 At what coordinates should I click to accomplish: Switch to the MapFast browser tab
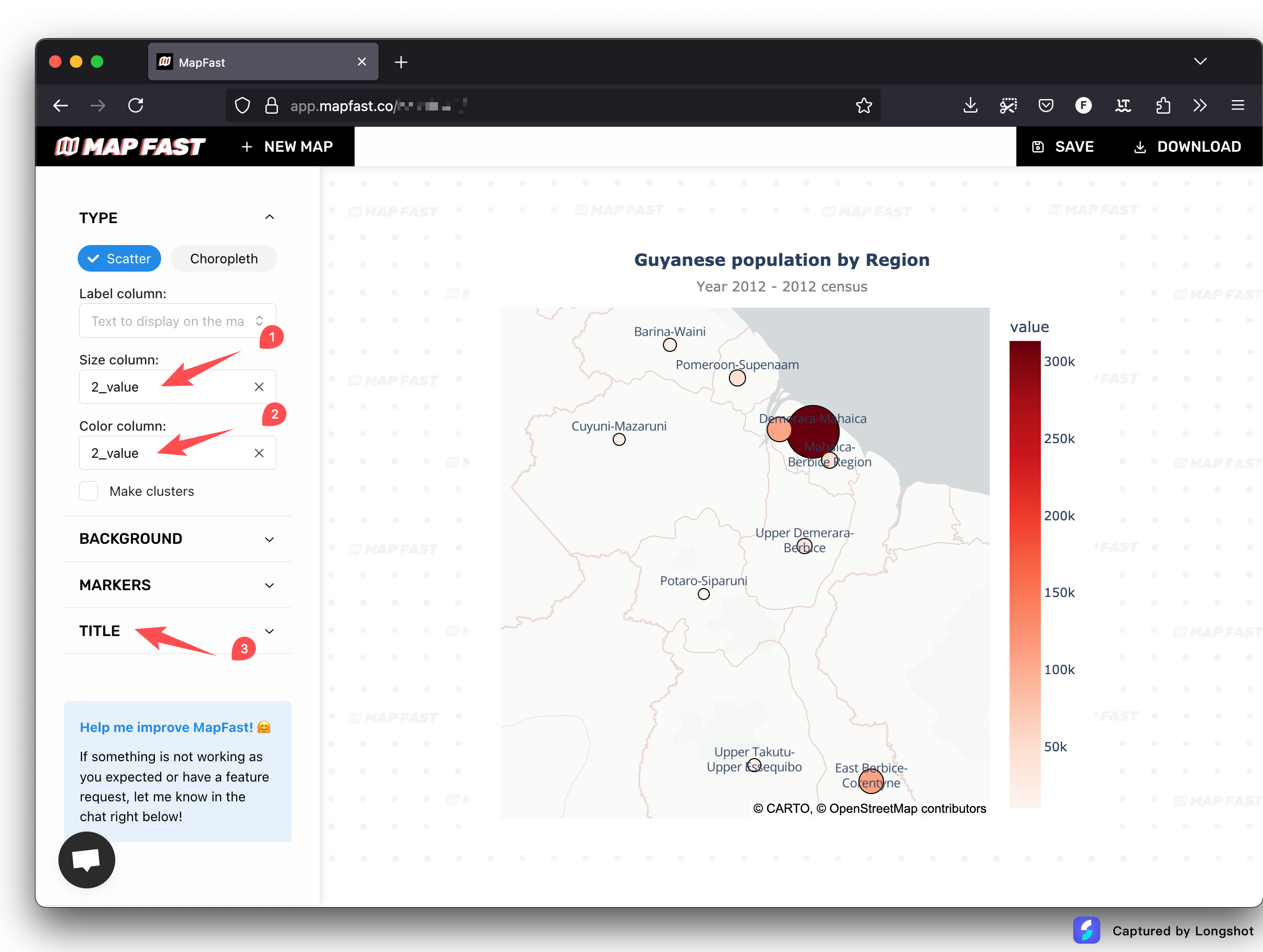(263, 62)
